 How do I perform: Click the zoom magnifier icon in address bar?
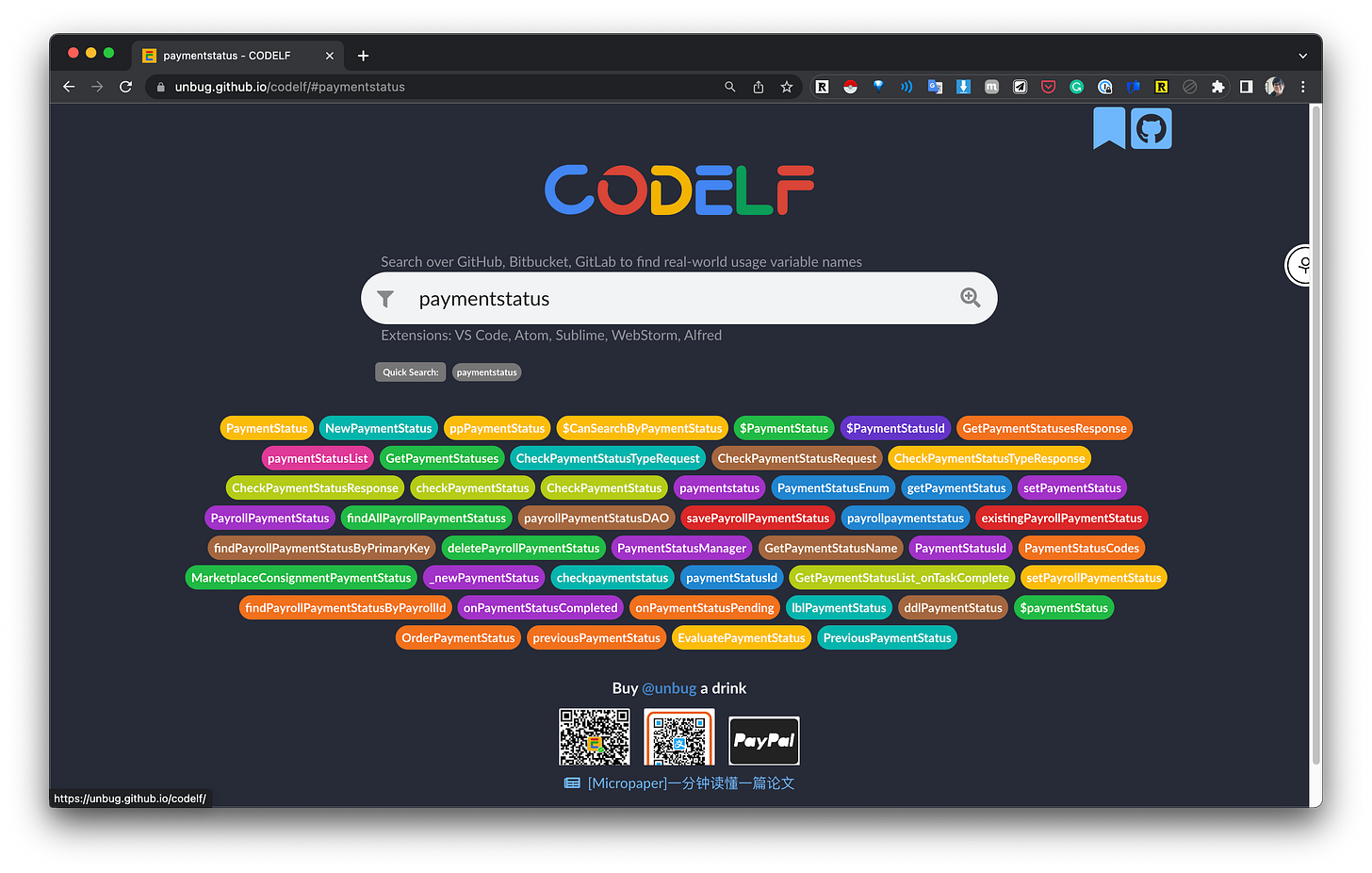tap(729, 87)
